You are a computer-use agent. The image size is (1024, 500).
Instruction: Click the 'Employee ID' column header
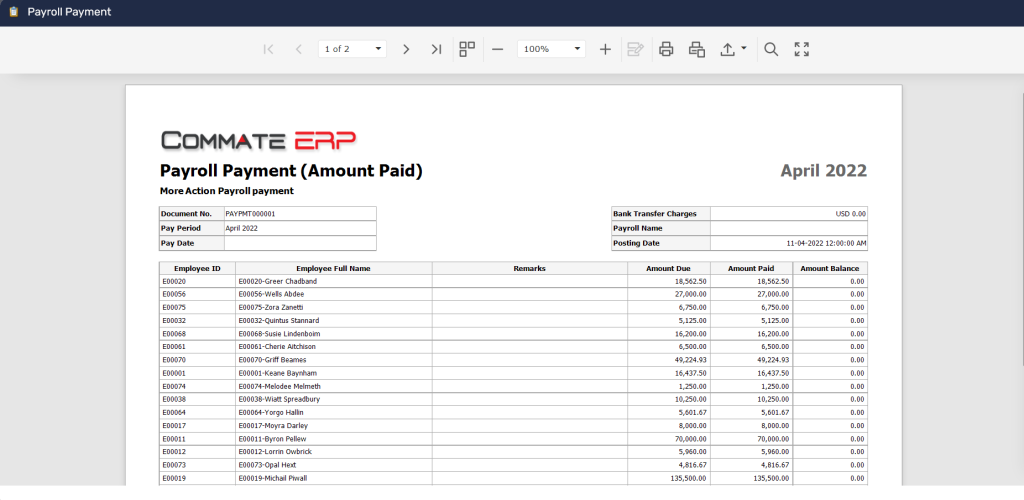(197, 268)
